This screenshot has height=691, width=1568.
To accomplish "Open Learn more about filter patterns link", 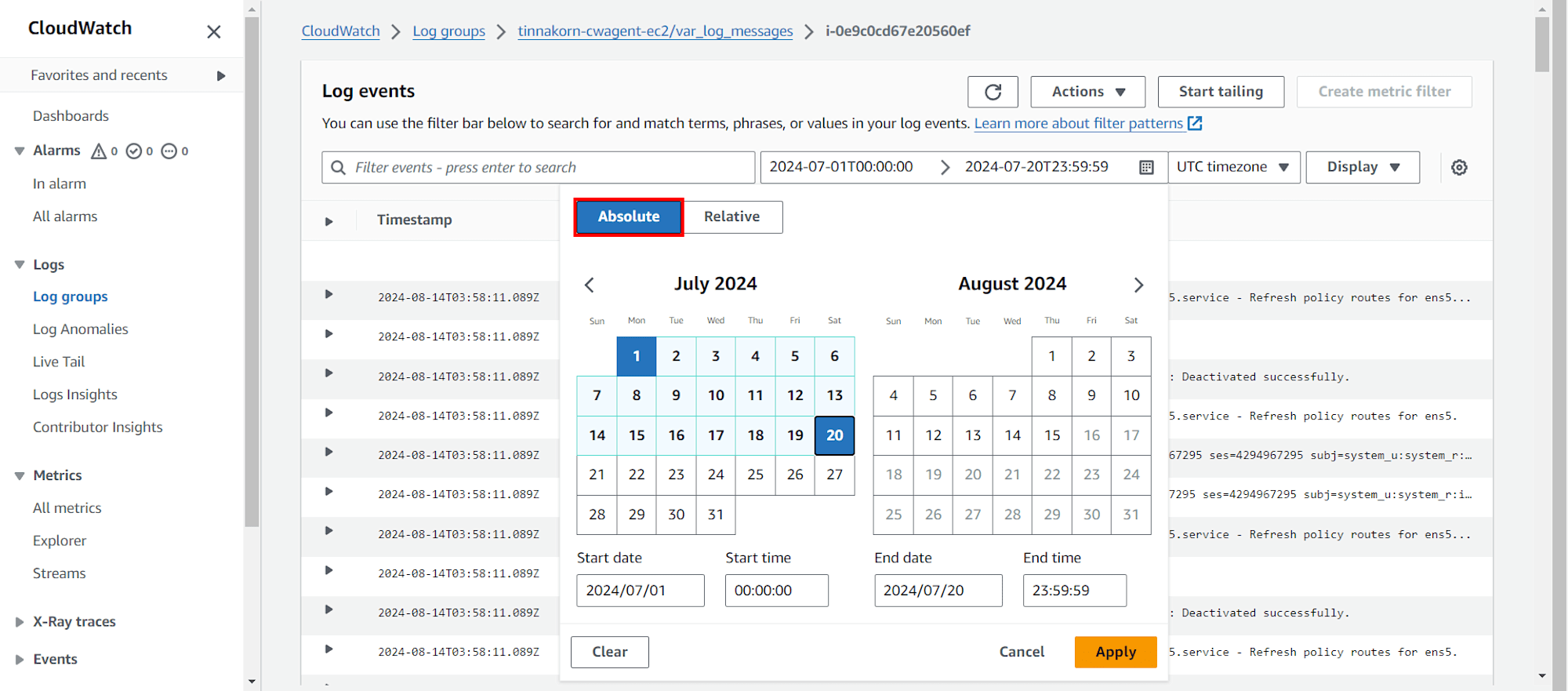I will coord(1079,123).
